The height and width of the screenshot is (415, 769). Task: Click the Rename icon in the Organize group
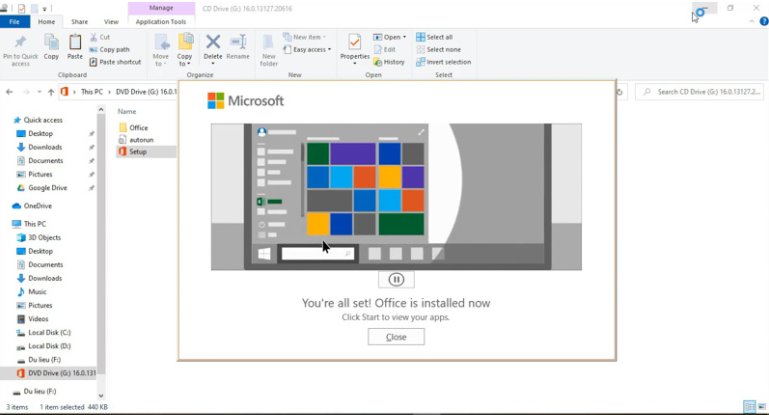coord(238,42)
